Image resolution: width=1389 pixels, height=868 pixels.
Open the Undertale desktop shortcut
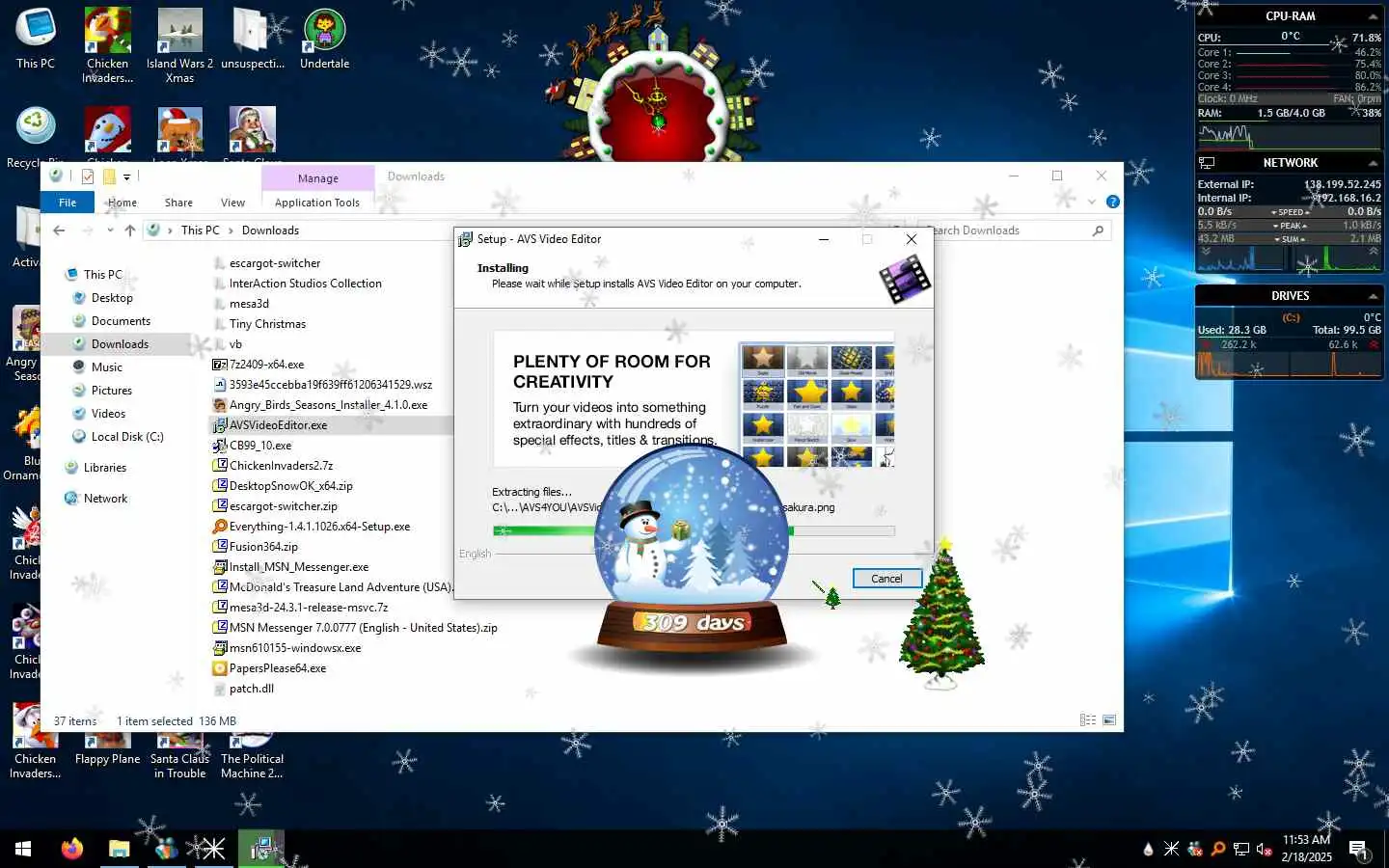click(324, 40)
